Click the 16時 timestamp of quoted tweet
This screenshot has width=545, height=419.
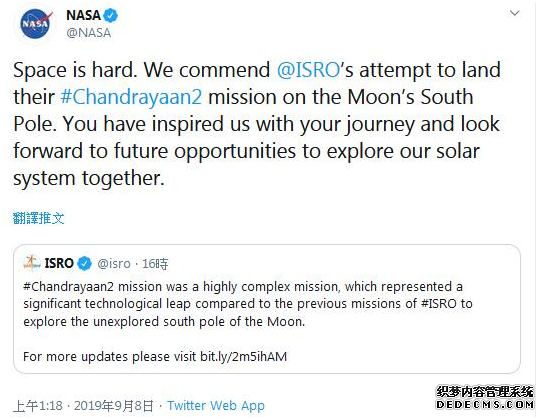coord(155,264)
